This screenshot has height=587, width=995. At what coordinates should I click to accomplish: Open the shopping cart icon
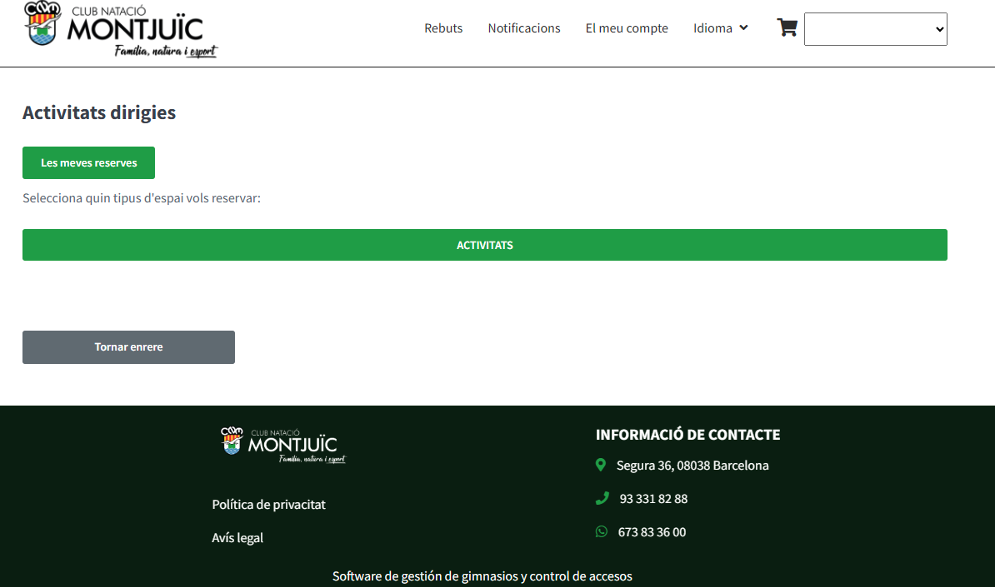(787, 28)
